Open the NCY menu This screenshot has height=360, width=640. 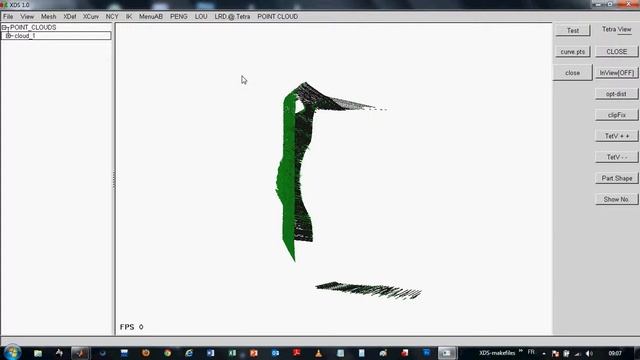[112, 17]
